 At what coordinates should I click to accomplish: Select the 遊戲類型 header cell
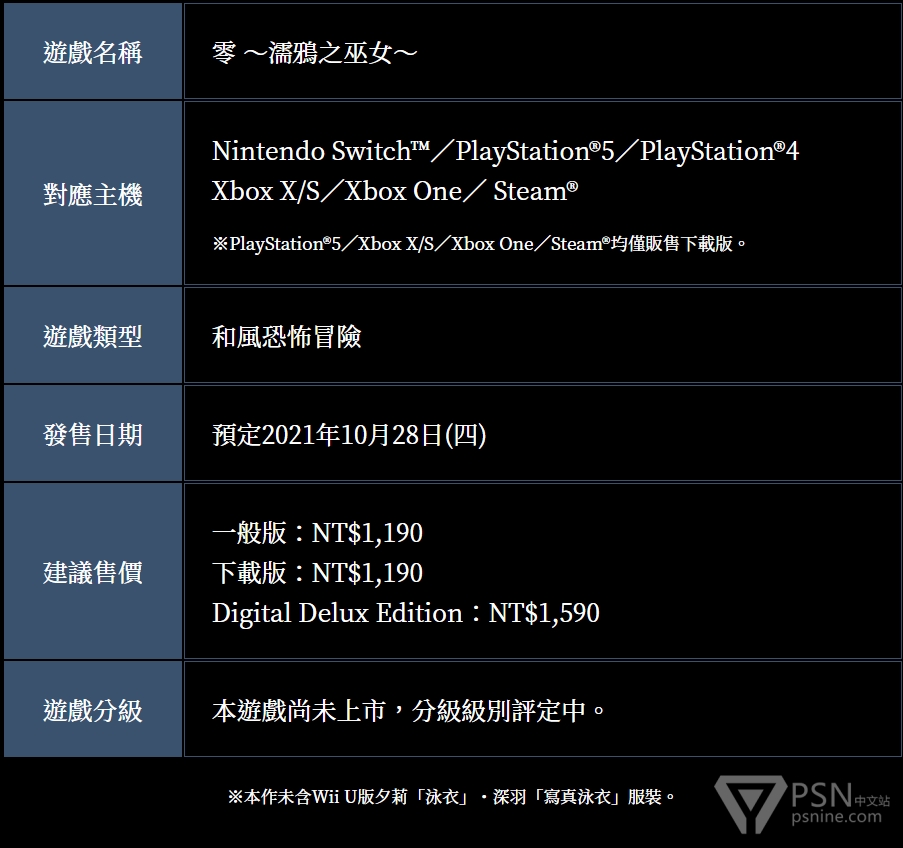[93, 336]
